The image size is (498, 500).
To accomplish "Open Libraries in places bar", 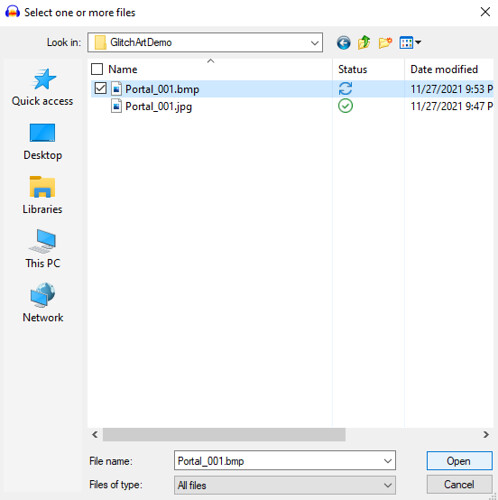I will click(42, 195).
